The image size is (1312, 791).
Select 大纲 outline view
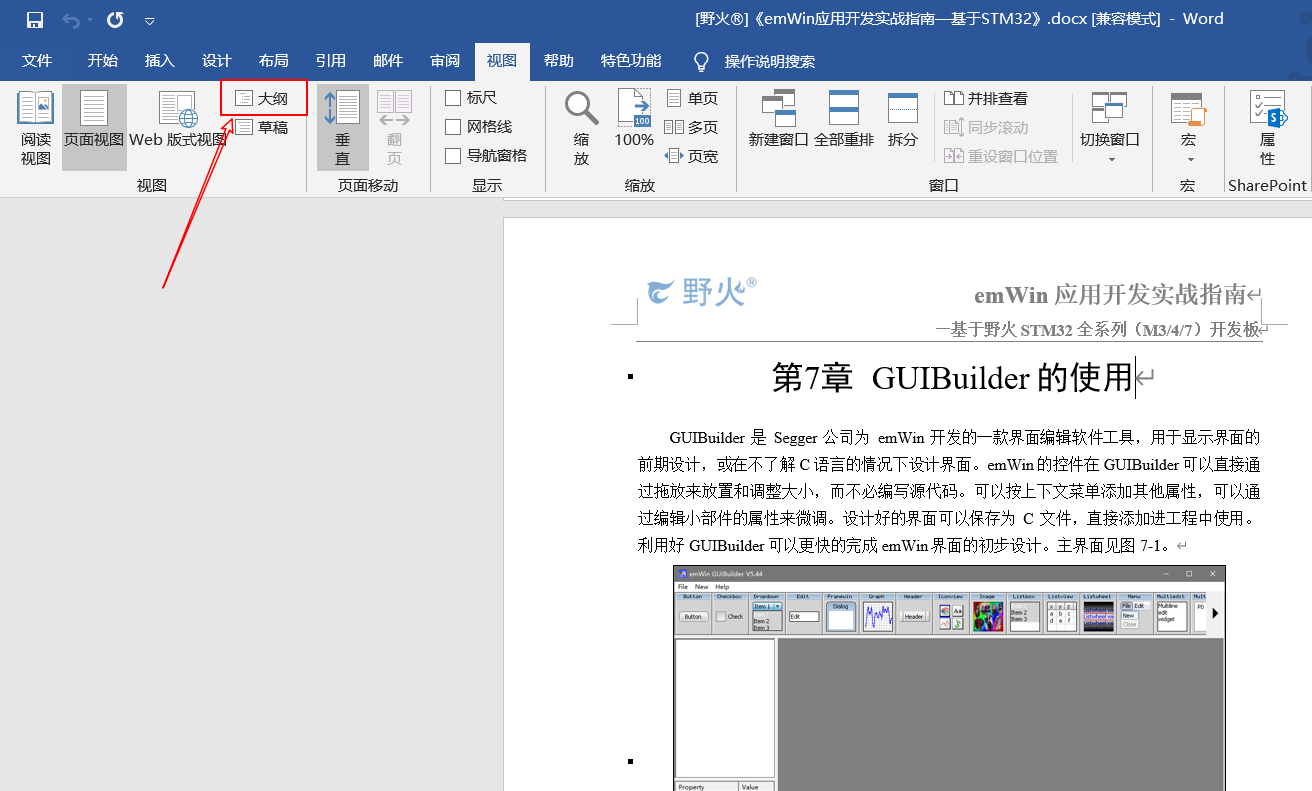click(262, 98)
